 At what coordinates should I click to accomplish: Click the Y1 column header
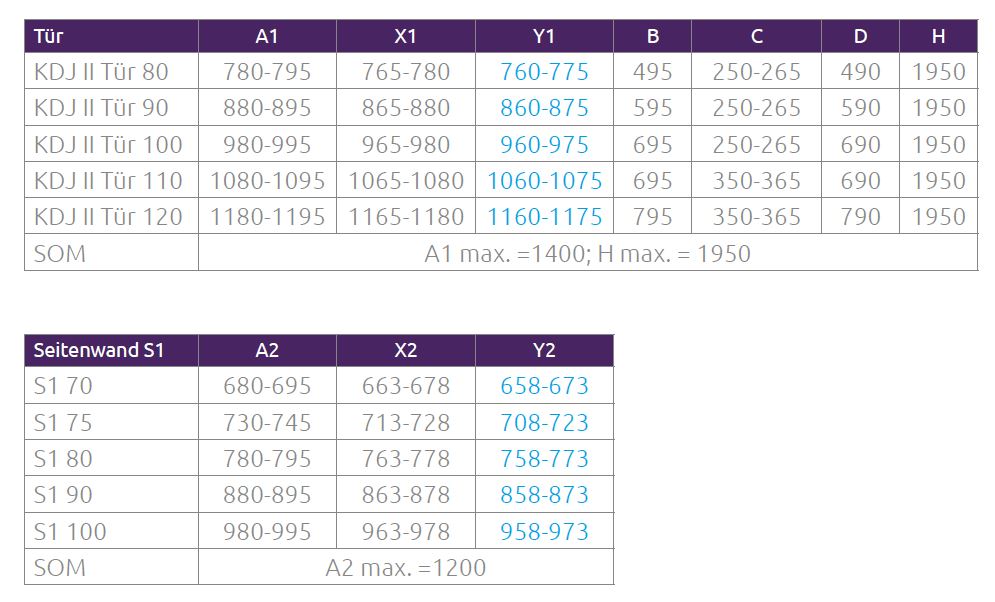coord(544,37)
